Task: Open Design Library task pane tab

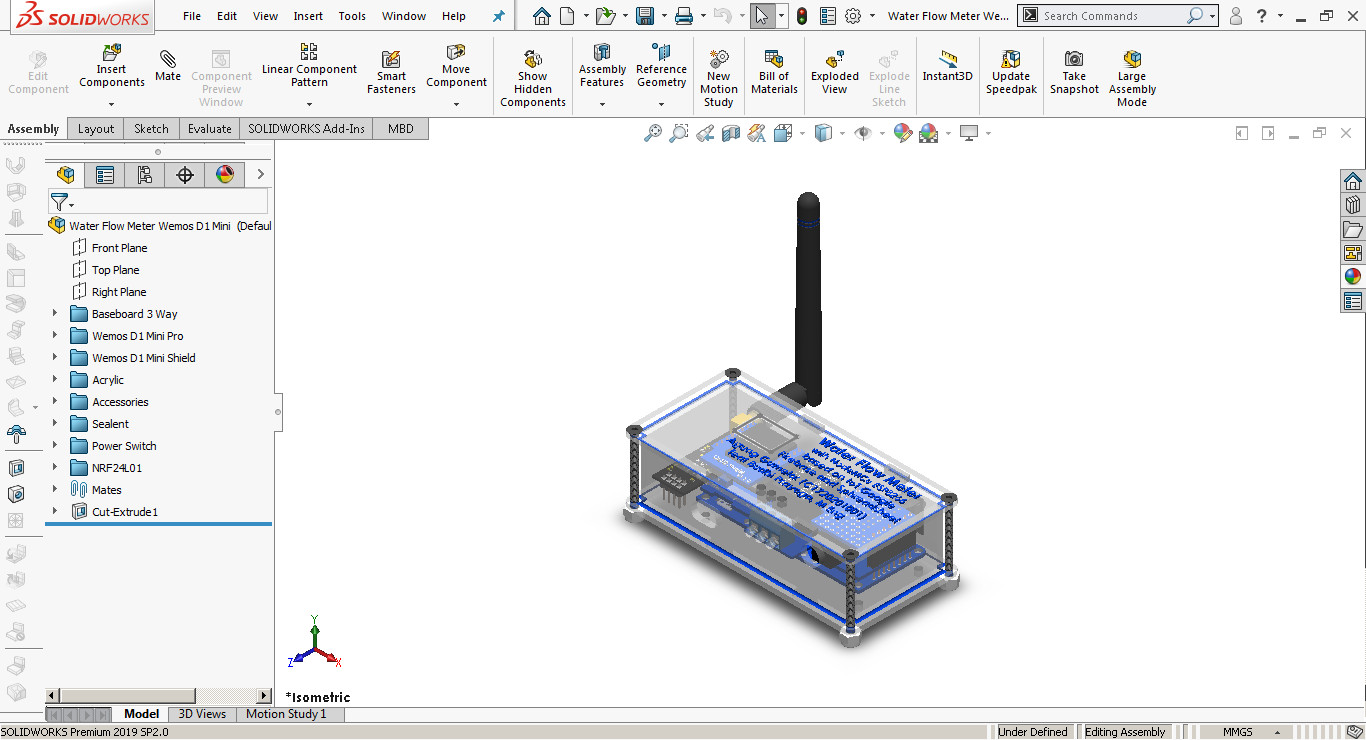Action: 1353,204
